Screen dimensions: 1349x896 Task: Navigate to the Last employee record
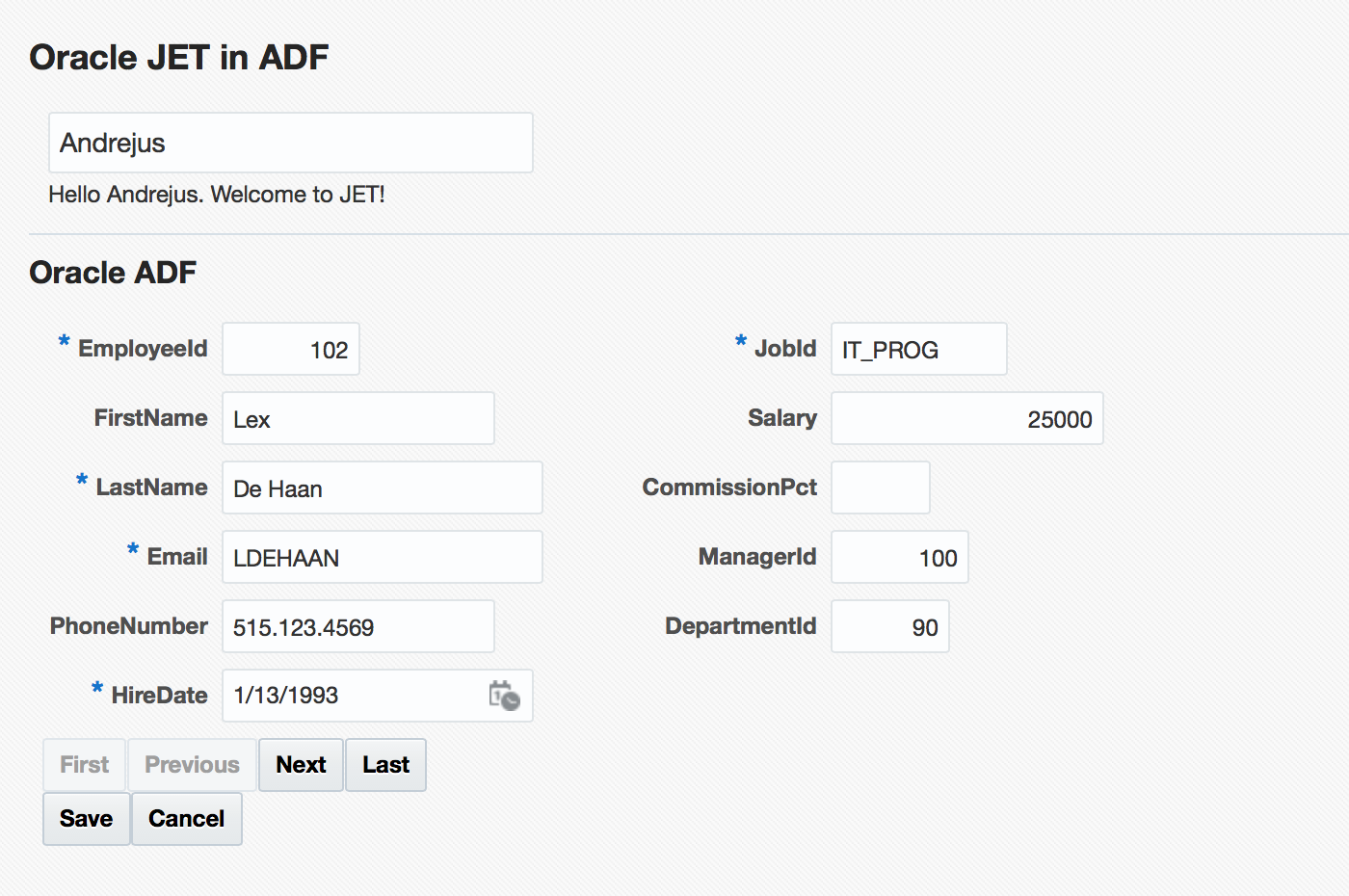[x=384, y=764]
